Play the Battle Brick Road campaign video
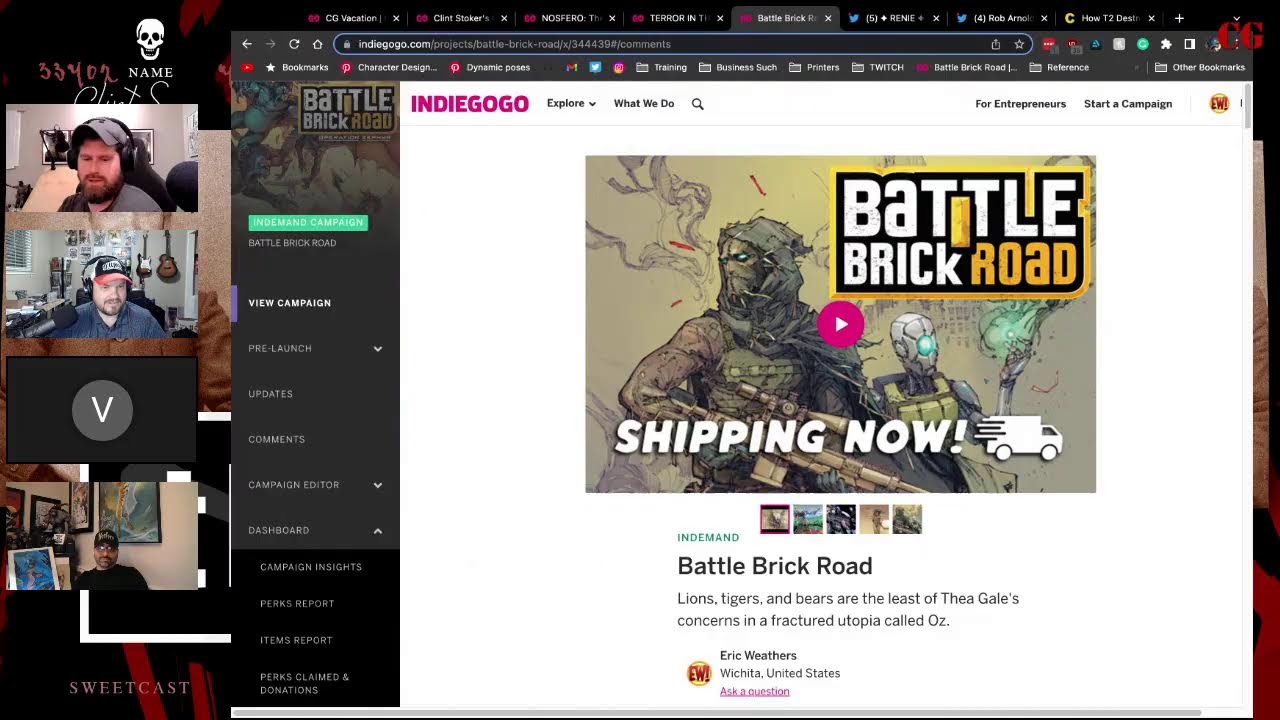 click(x=840, y=324)
